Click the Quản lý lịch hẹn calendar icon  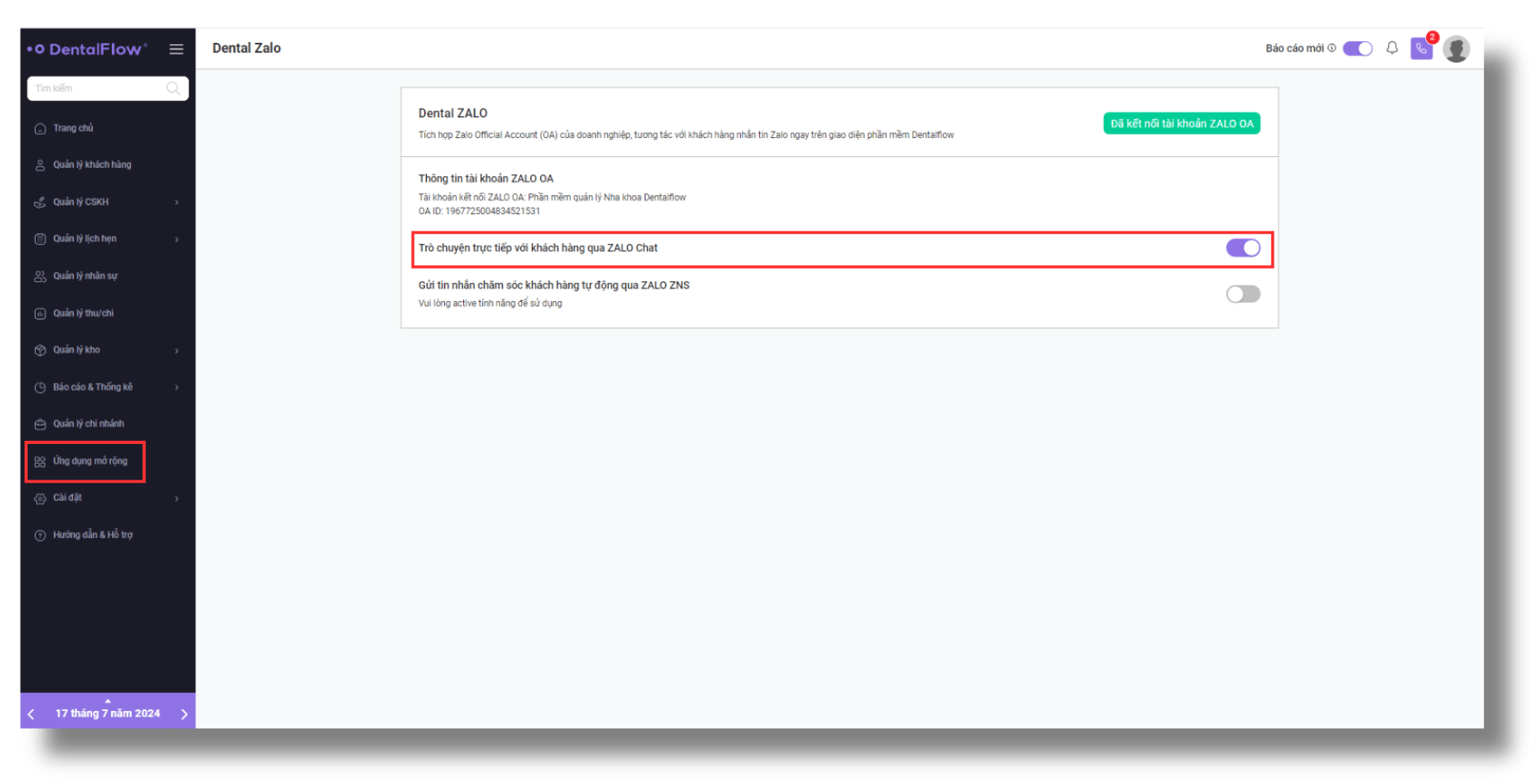[x=40, y=239]
